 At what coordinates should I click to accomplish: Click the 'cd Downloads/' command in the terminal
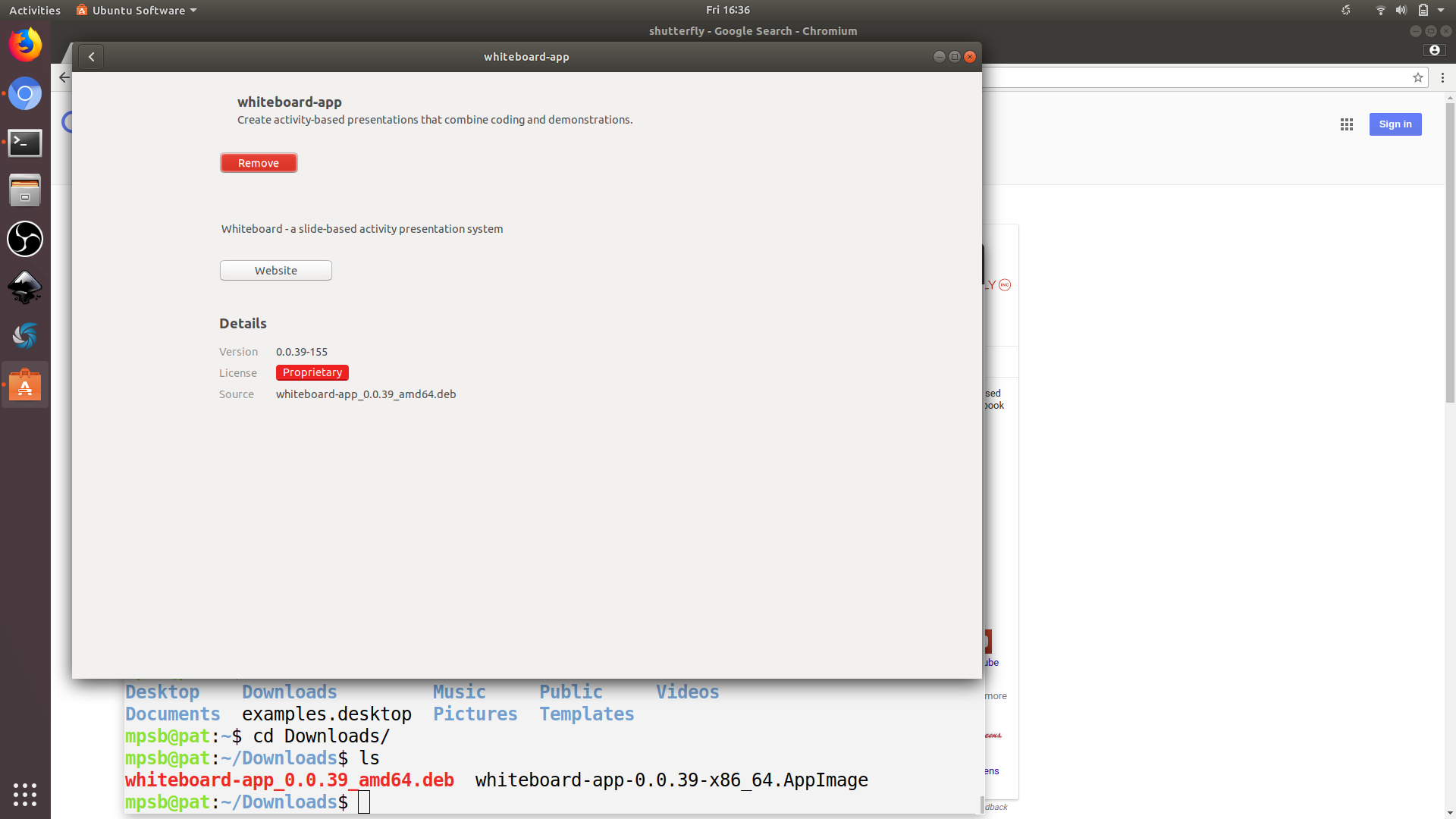click(322, 736)
